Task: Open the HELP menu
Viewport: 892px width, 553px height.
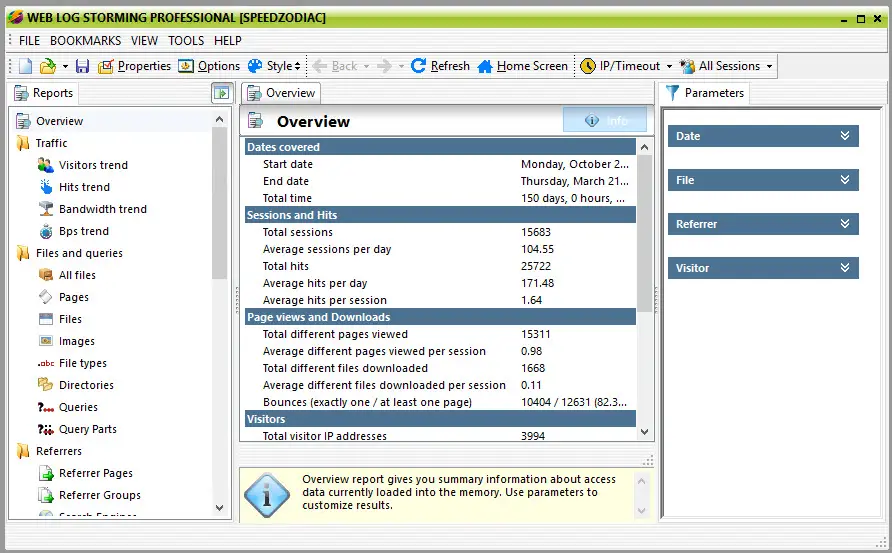Action: tap(228, 41)
